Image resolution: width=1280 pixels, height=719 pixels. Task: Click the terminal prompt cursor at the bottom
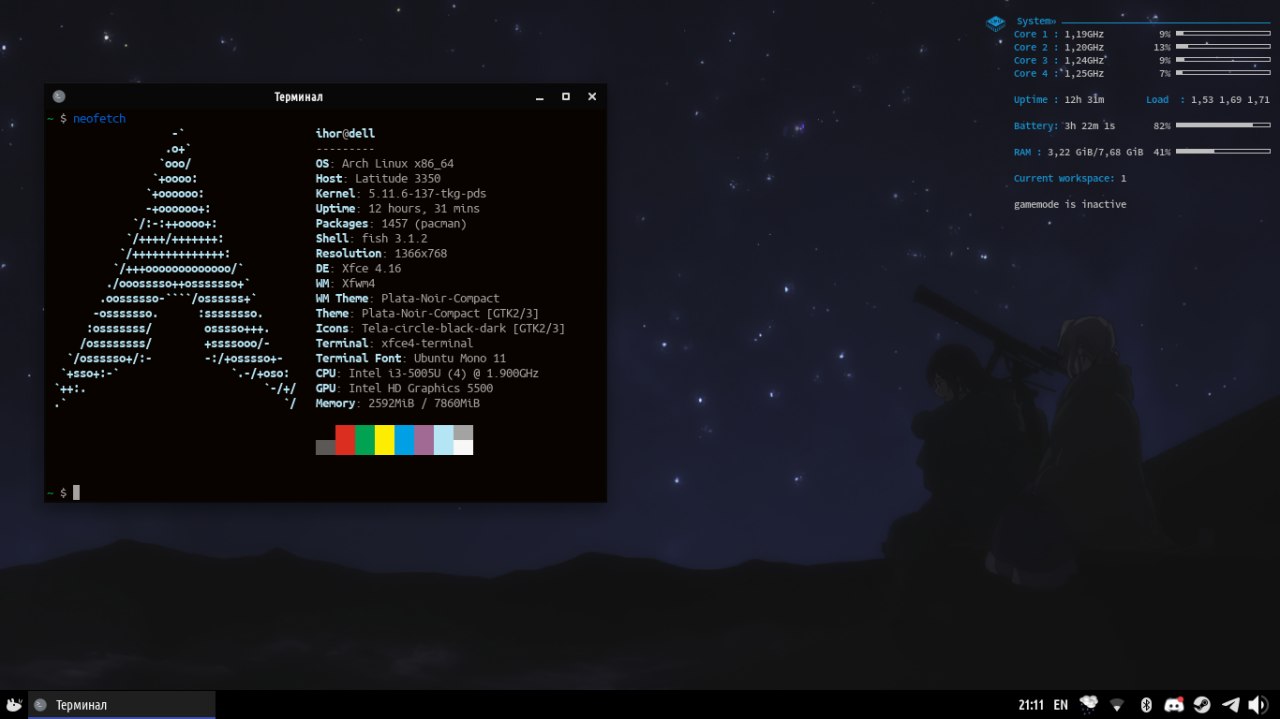tap(76, 492)
